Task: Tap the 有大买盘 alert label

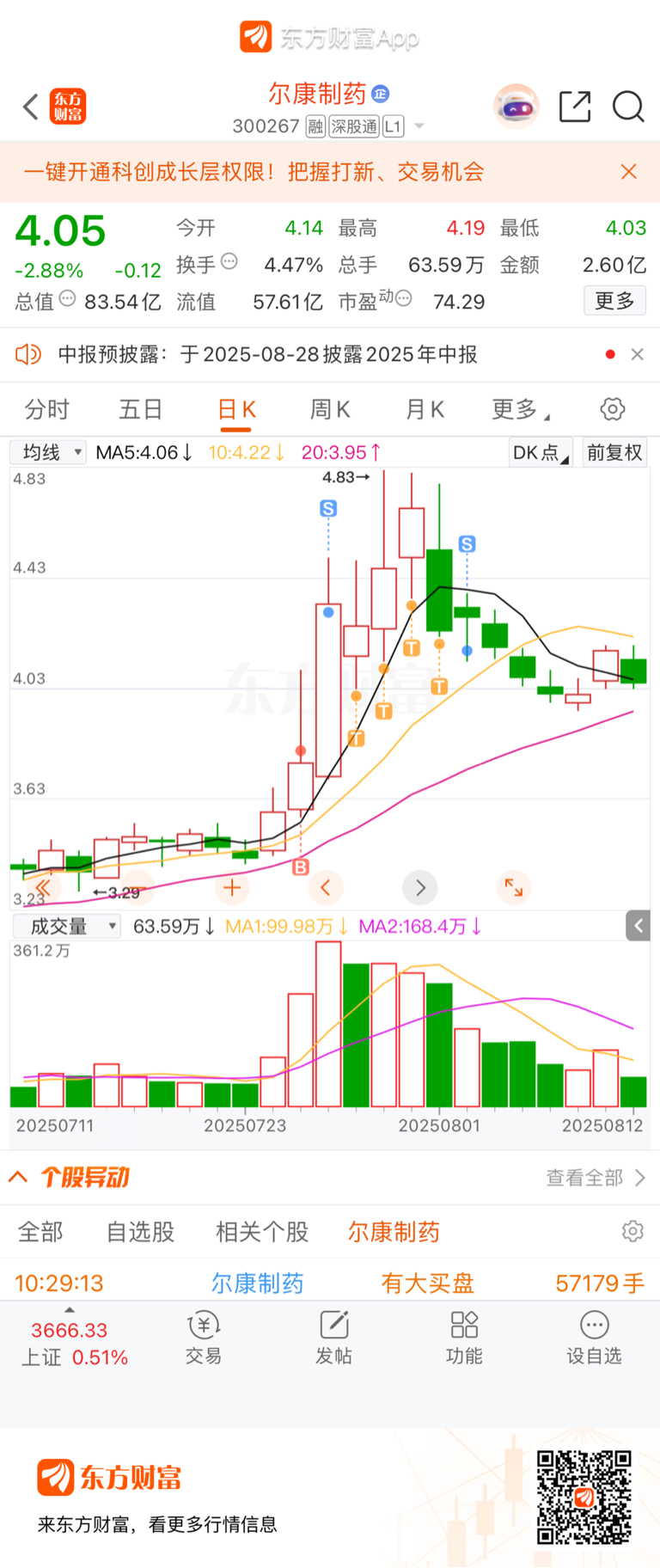Action: click(x=428, y=1283)
